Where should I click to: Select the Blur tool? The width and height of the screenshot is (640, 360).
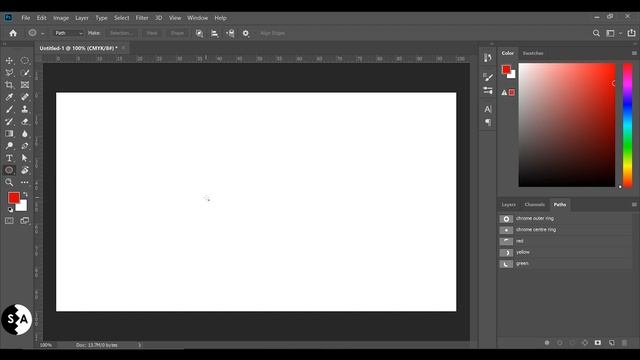25,134
